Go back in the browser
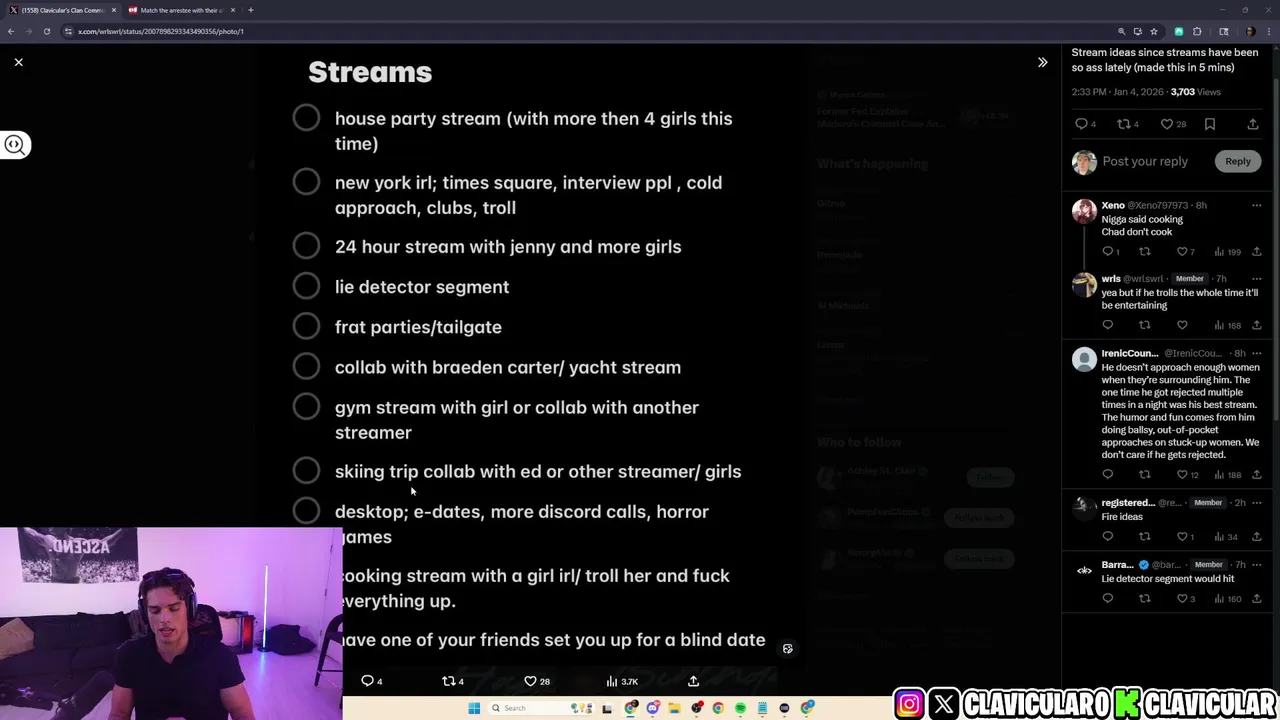Viewport: 1280px width, 720px height. (11, 31)
